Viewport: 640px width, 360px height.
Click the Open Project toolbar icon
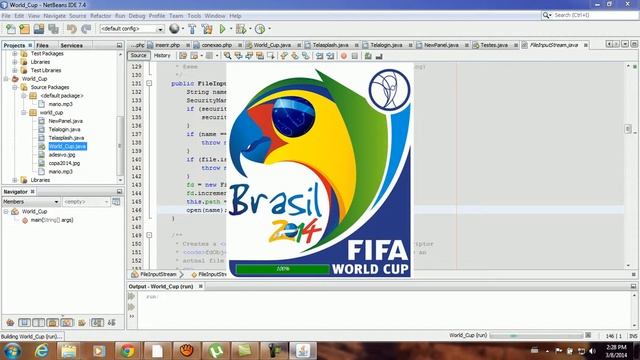coord(39,29)
